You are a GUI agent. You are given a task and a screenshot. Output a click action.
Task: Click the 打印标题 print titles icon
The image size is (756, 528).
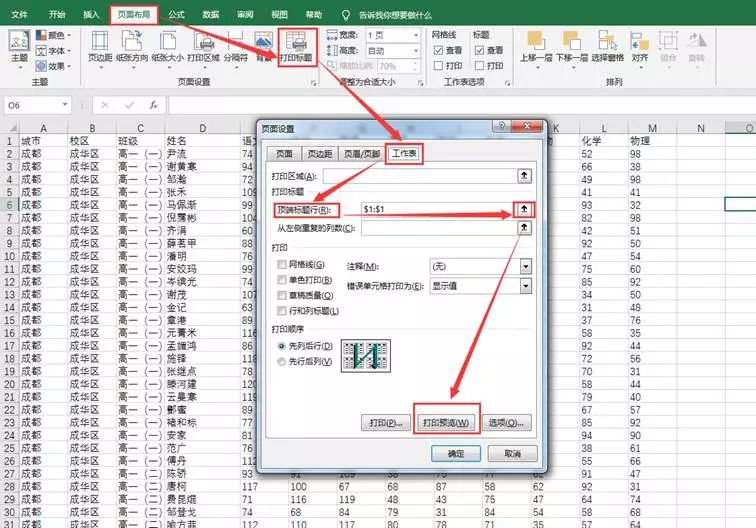pos(297,47)
